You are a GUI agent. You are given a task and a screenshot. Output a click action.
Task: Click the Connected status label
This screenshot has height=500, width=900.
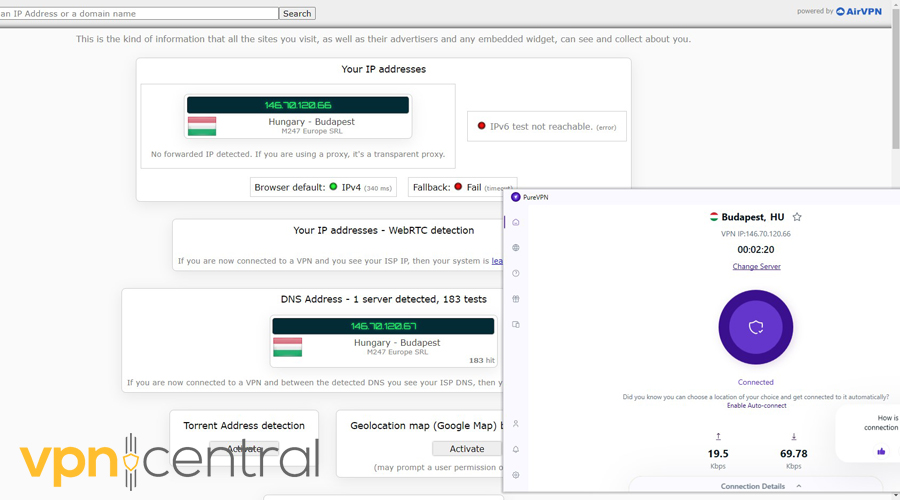click(x=756, y=382)
